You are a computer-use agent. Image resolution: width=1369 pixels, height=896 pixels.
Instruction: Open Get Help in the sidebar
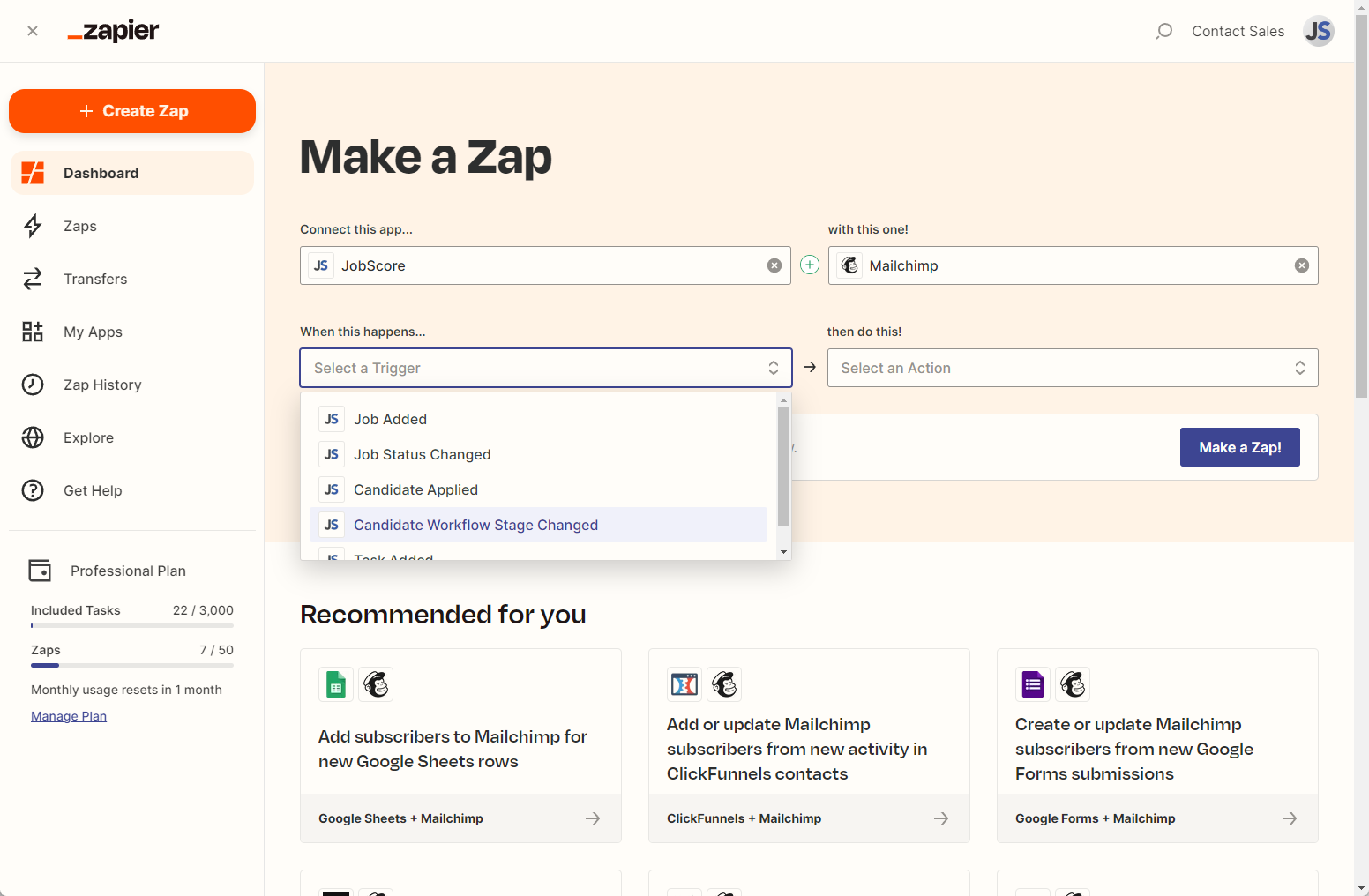pos(132,490)
